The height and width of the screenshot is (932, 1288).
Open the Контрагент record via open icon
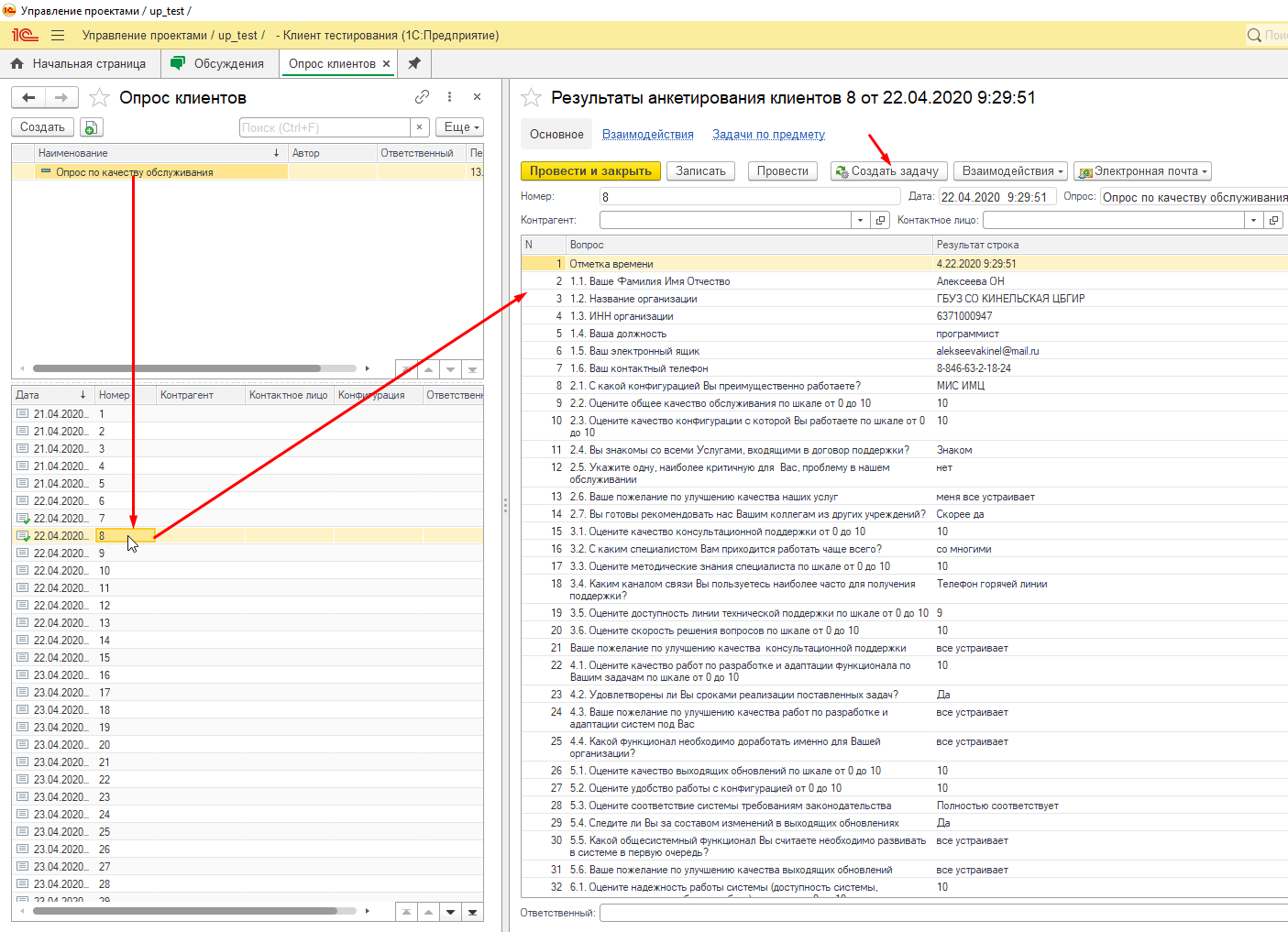(881, 221)
